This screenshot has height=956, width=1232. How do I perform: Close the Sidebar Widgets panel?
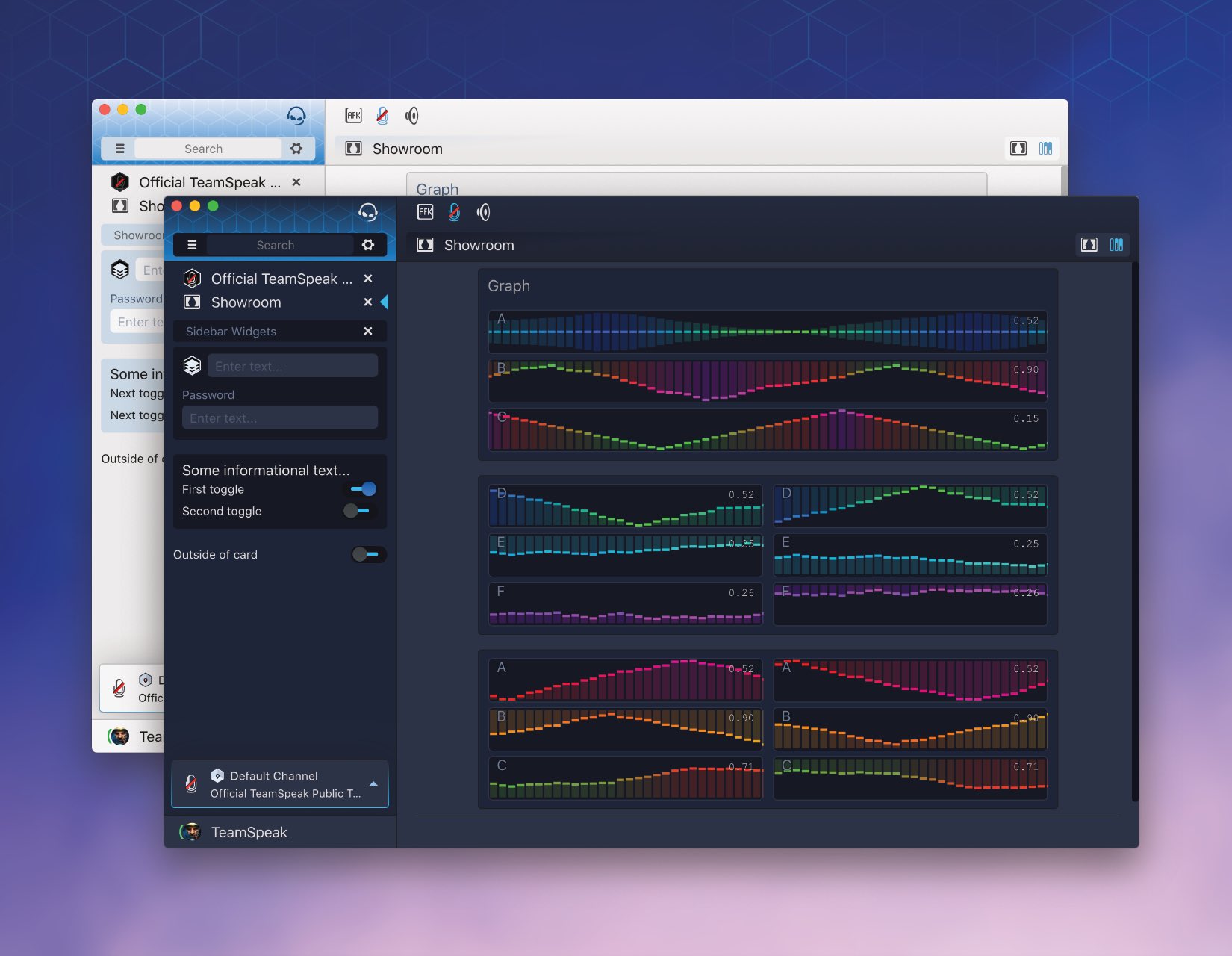click(368, 331)
